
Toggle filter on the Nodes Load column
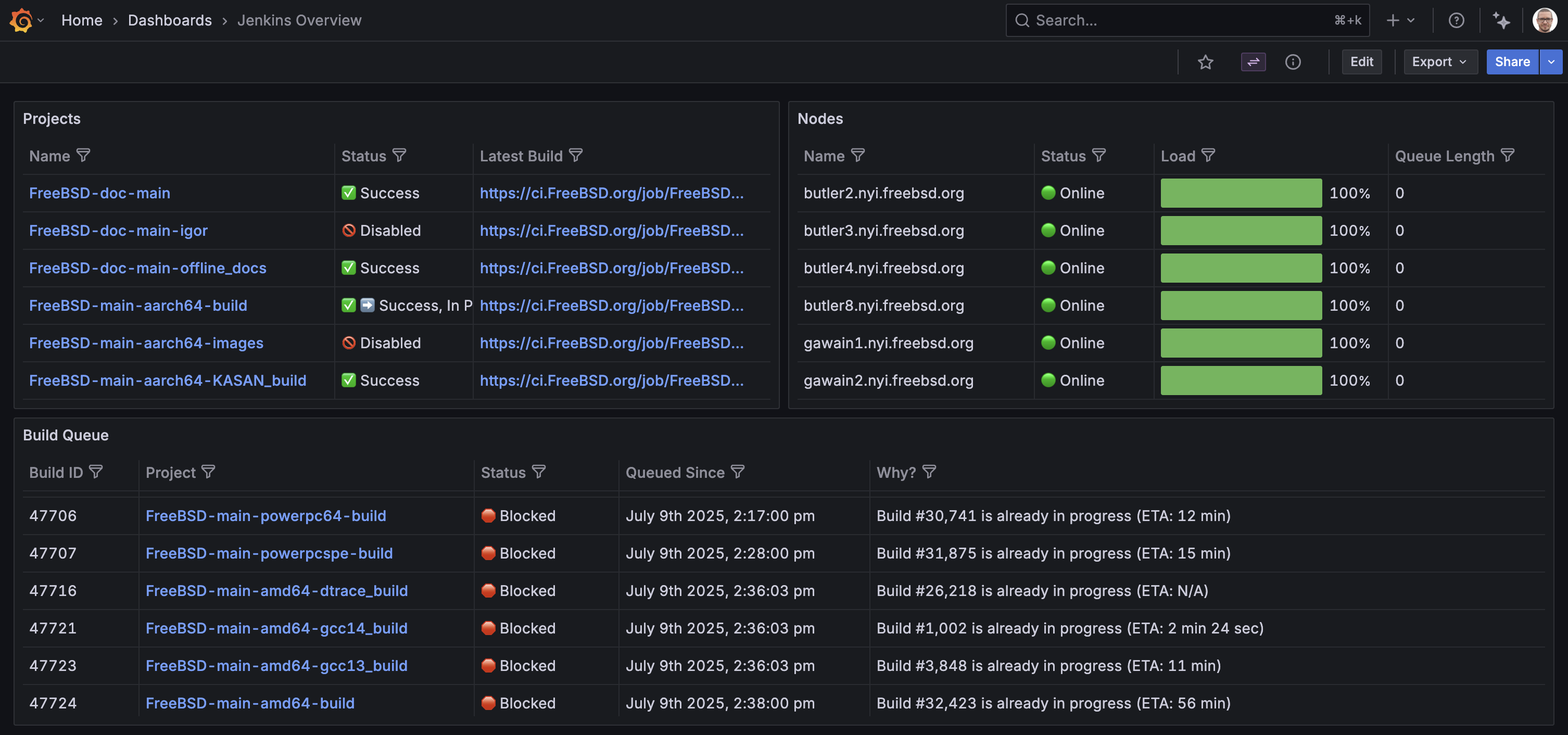pos(1209,155)
